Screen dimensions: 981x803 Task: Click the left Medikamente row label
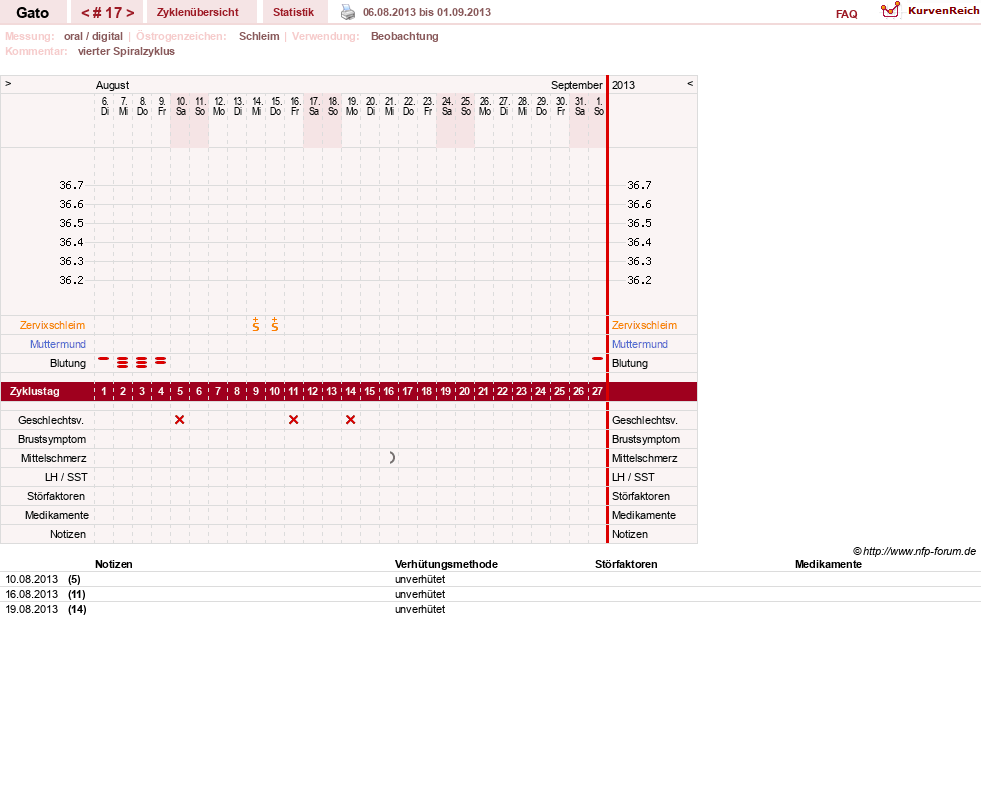57,515
